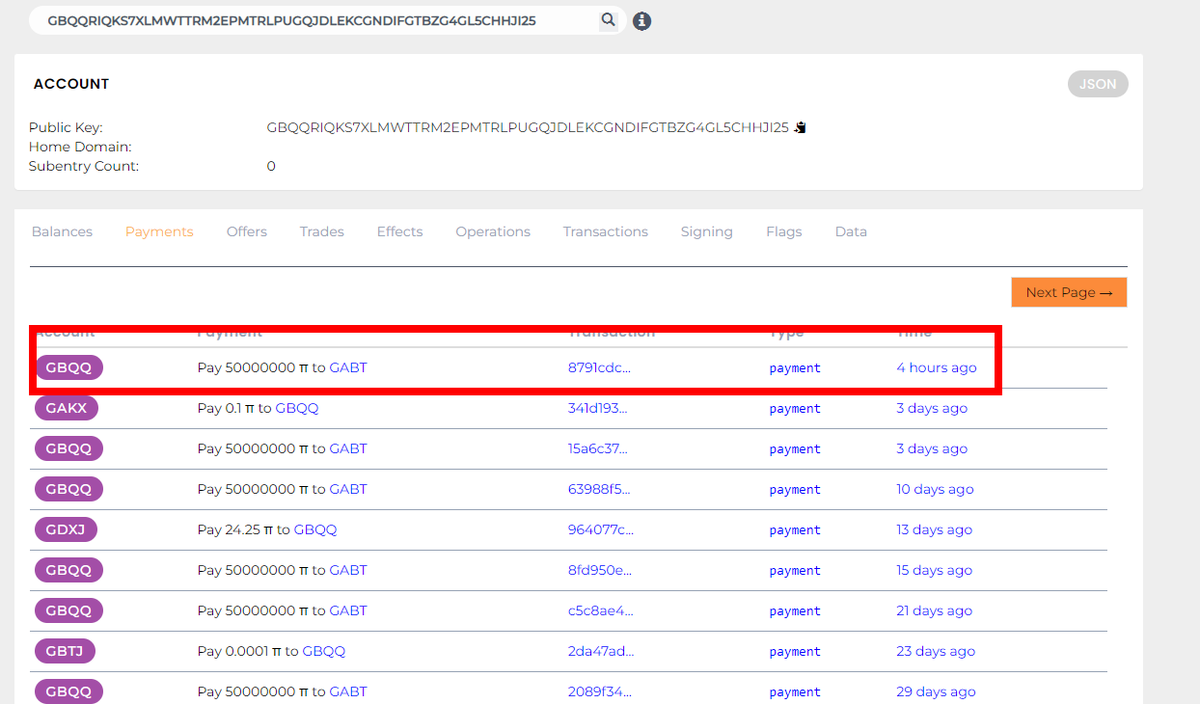Open the Operations tab
The image size is (1200, 704).
pos(493,232)
